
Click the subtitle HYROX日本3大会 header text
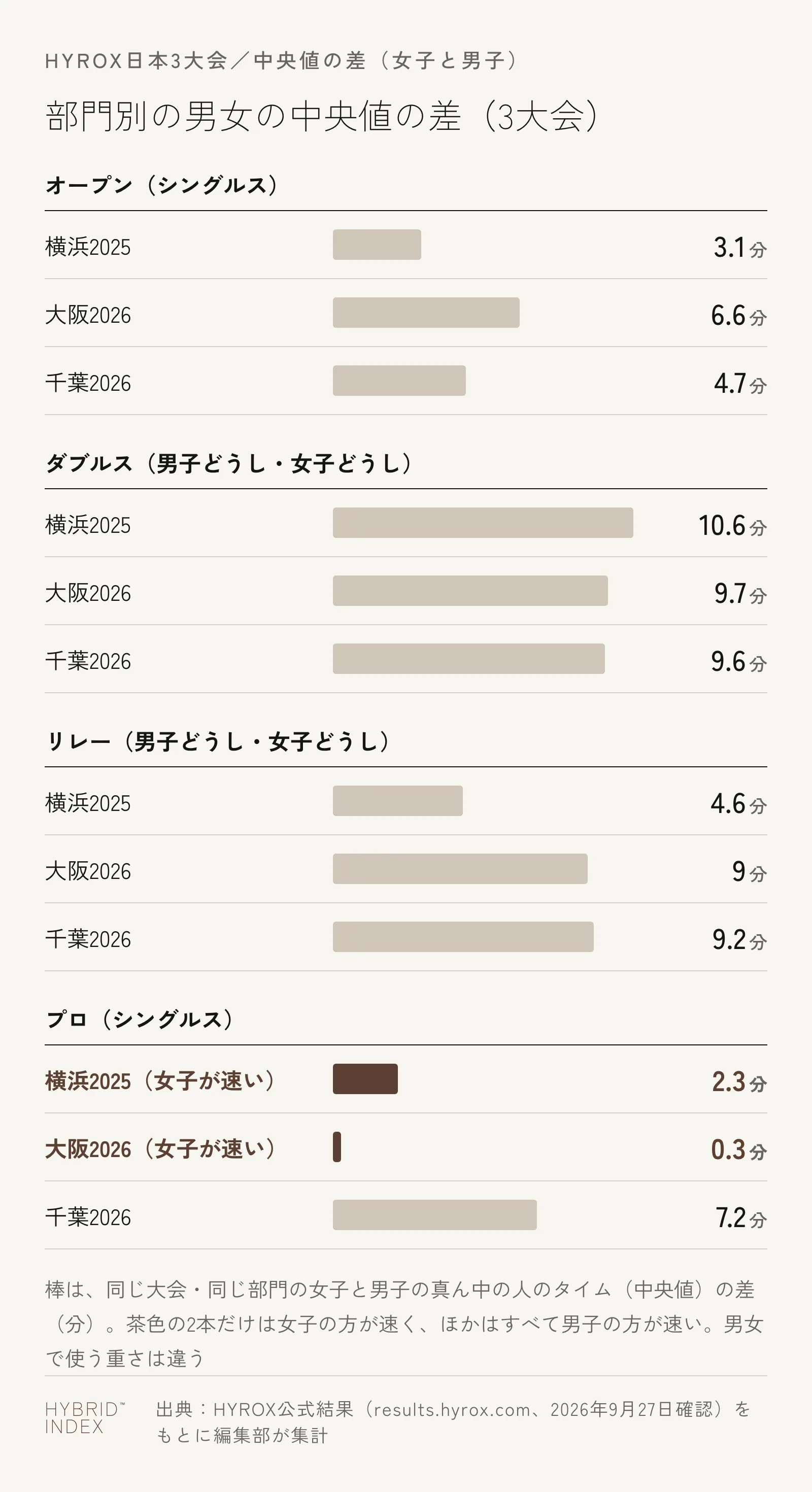coord(282,60)
